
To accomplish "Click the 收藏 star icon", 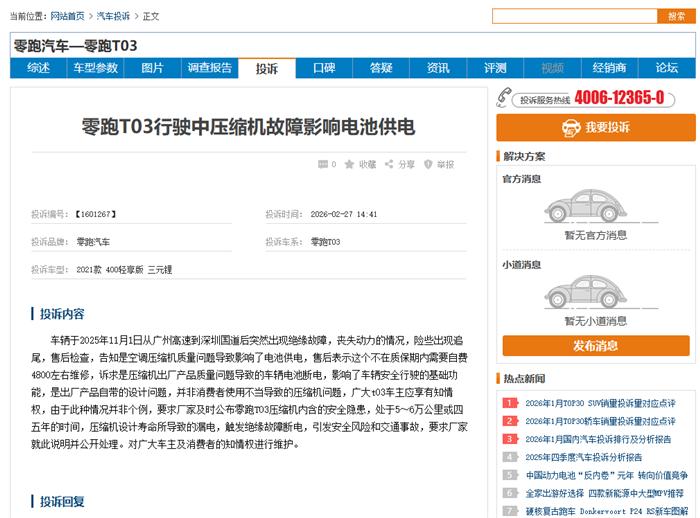I will [350, 165].
